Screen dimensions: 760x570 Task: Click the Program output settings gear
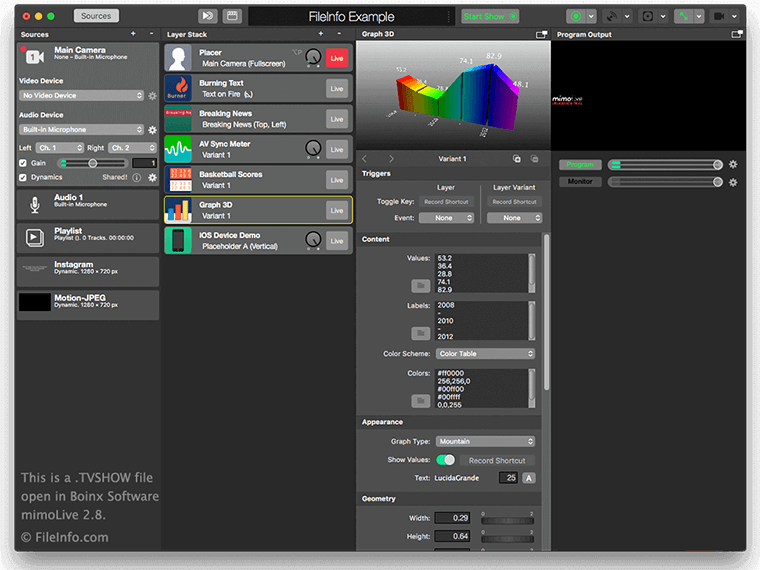[733, 164]
